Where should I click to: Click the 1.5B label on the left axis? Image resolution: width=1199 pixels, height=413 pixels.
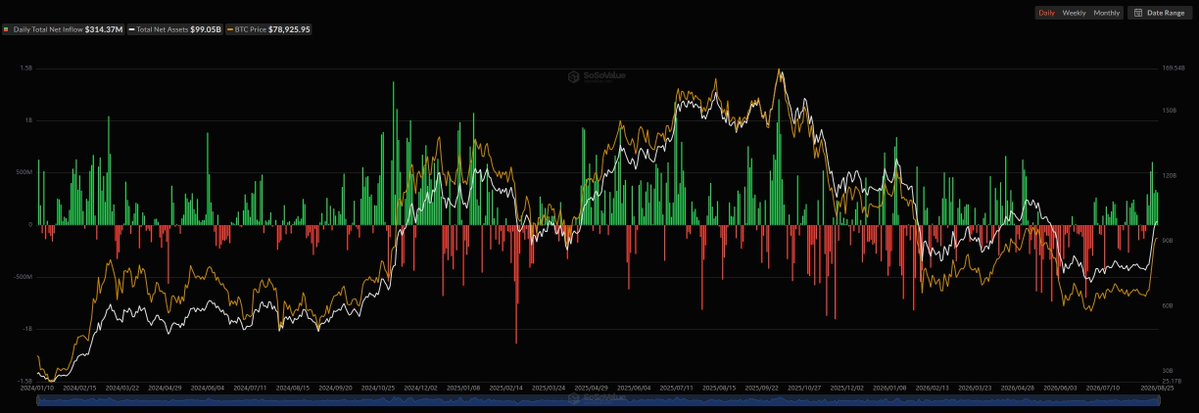tap(27, 68)
